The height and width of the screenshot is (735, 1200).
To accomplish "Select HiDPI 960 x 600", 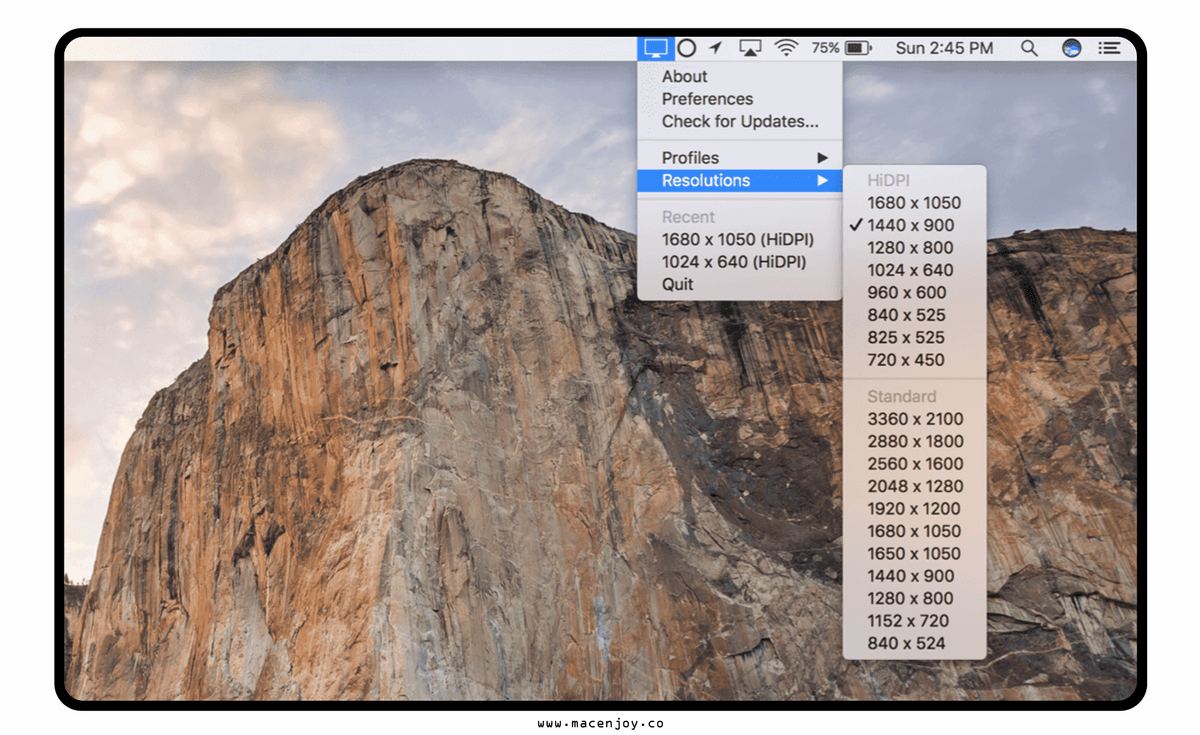I will click(x=914, y=292).
